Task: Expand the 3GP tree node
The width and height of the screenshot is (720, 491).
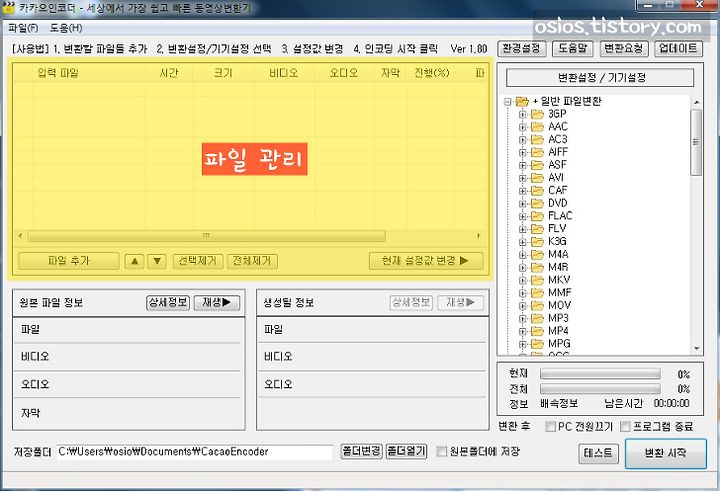Action: coord(523,114)
